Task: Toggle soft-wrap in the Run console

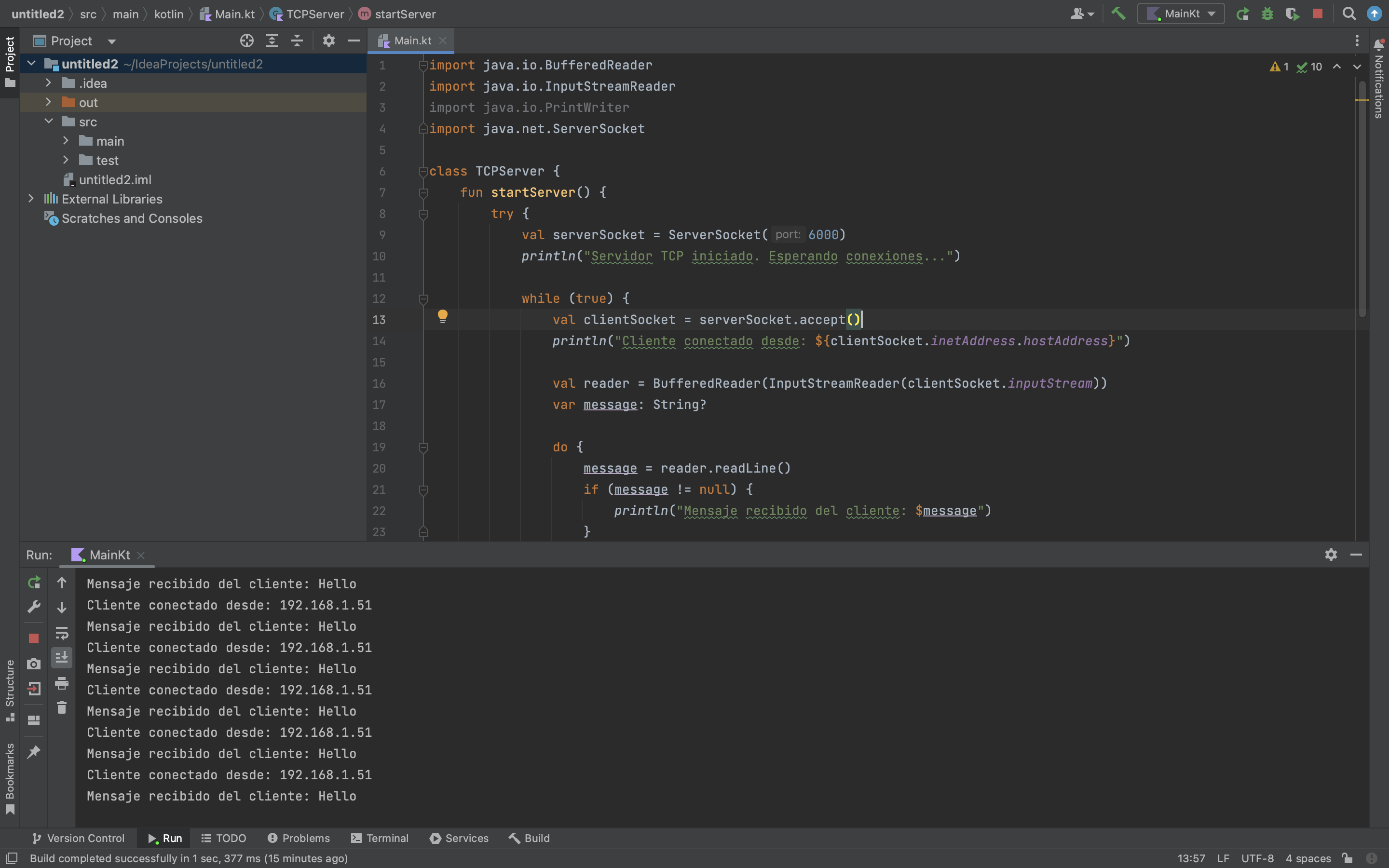Action: click(62, 633)
